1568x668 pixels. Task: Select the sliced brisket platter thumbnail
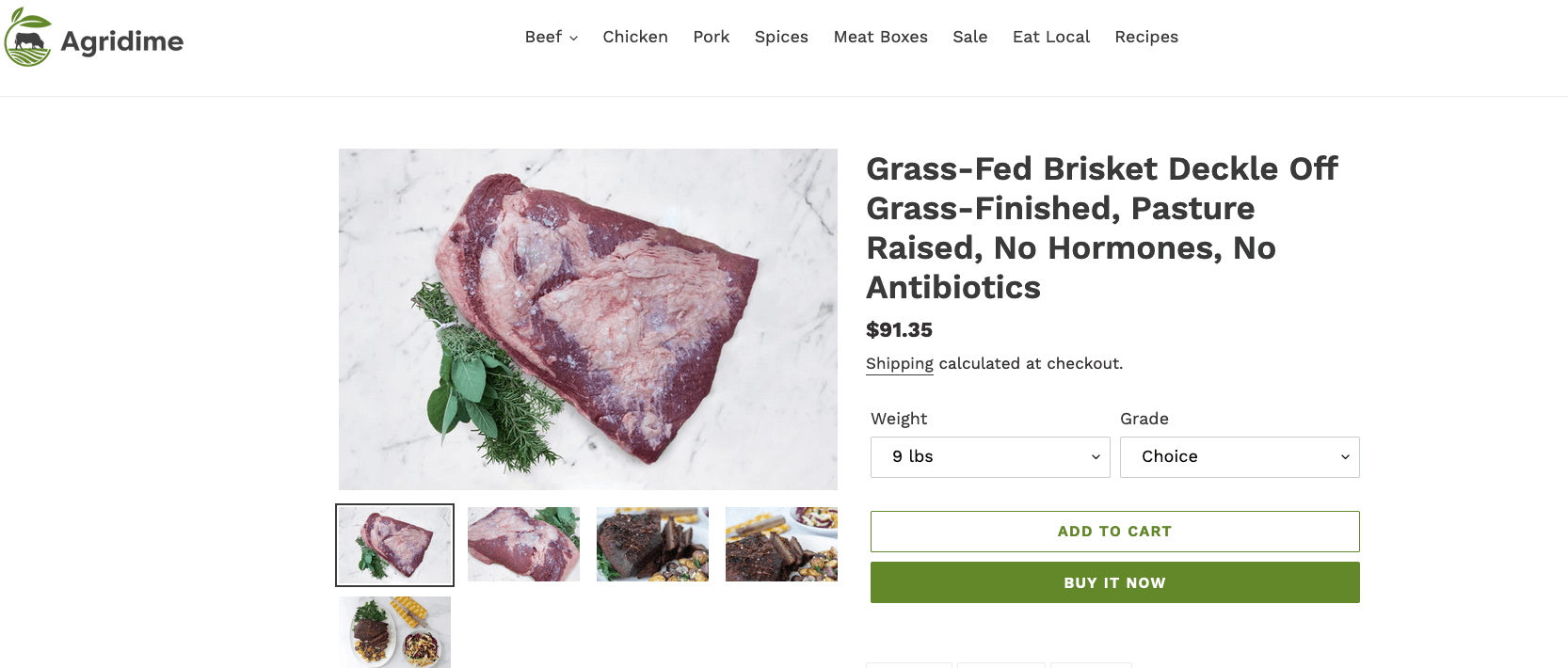(781, 544)
